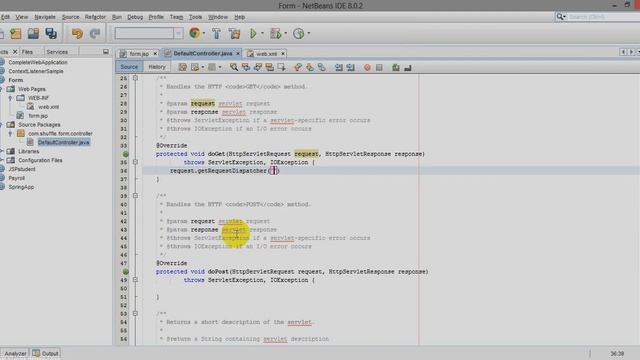
Task: Toggle Rectangular Selection icon
Action: click(x=281, y=67)
